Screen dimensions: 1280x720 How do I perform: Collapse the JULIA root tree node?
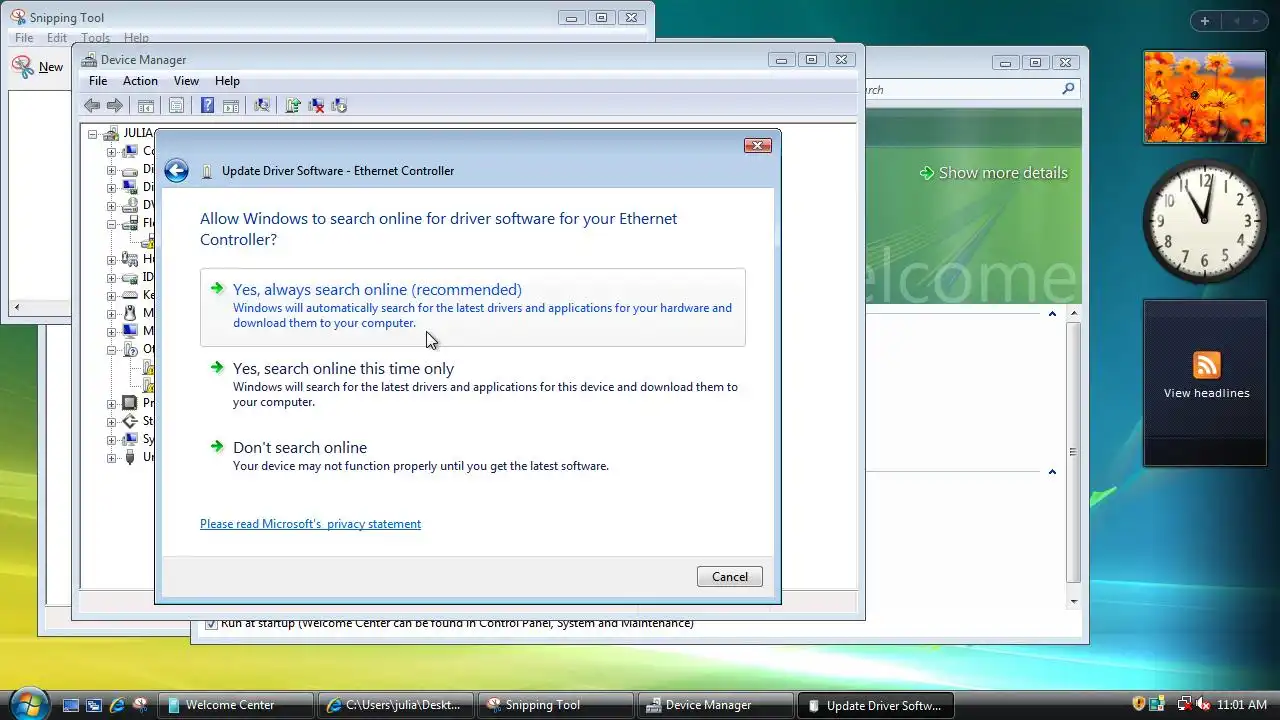[93, 134]
